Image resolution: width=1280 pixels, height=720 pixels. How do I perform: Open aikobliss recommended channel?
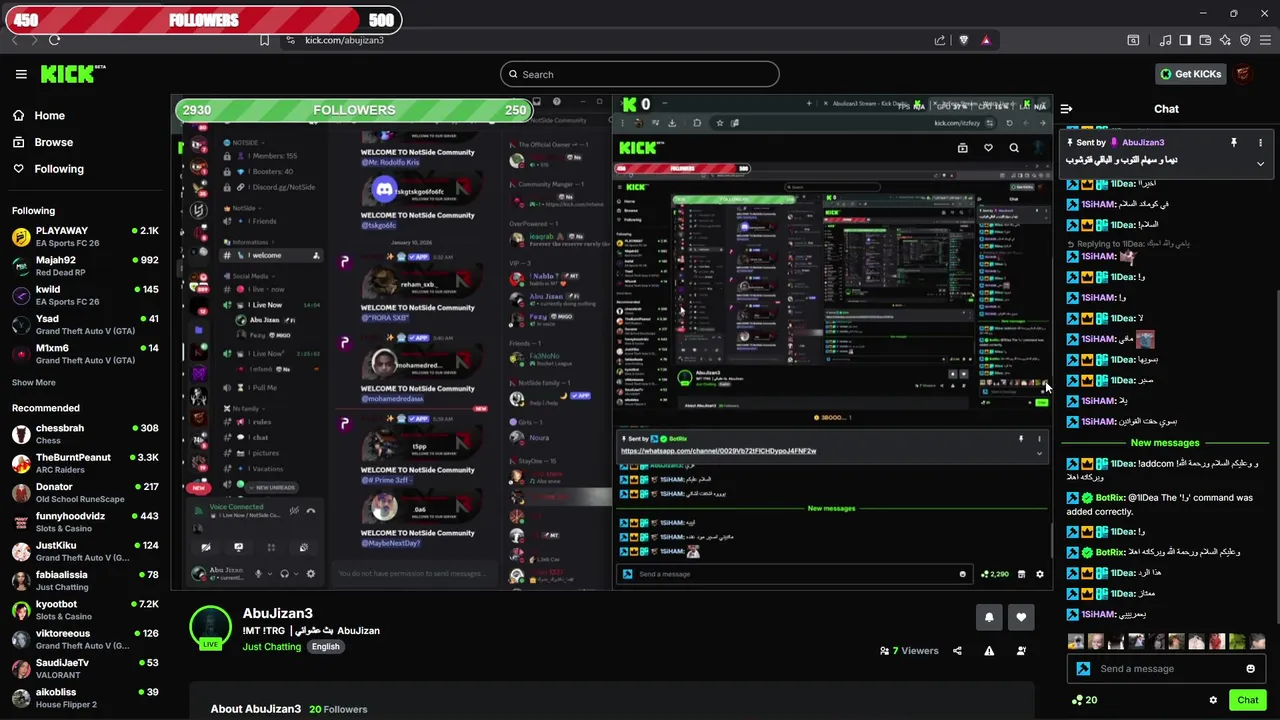click(x=85, y=698)
